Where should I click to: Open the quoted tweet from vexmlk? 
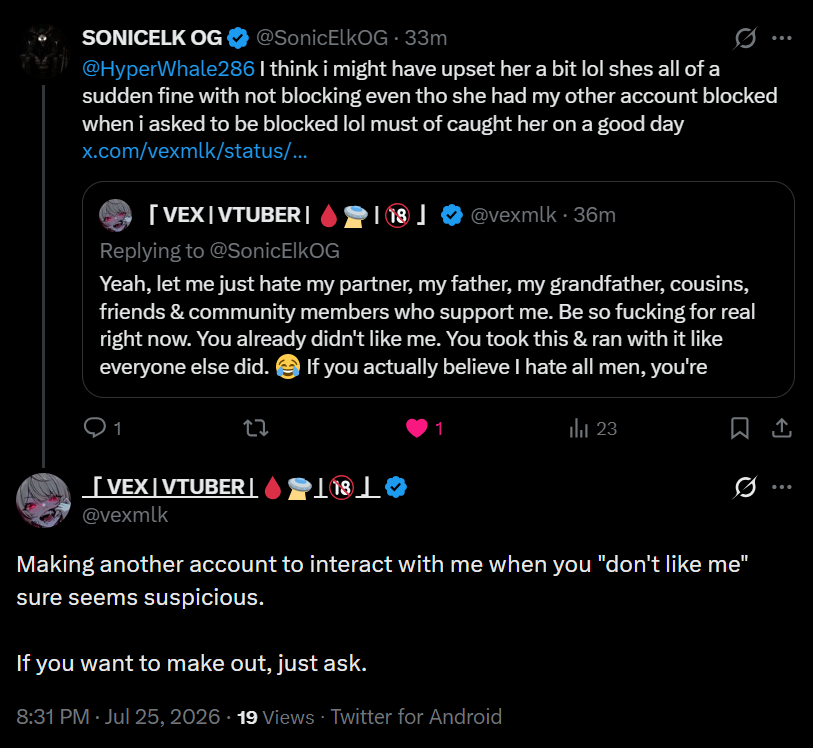[438, 289]
